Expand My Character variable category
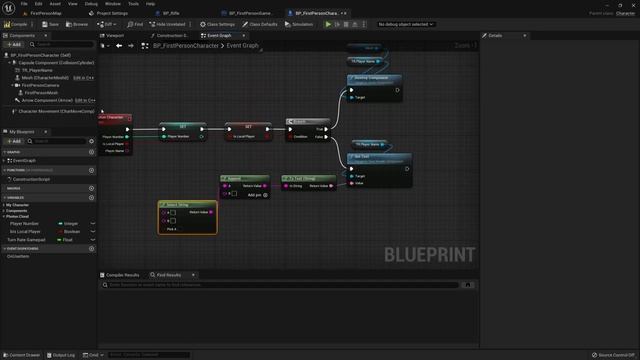Screen dimensions: 640x360 pyautogui.click(x=4, y=205)
